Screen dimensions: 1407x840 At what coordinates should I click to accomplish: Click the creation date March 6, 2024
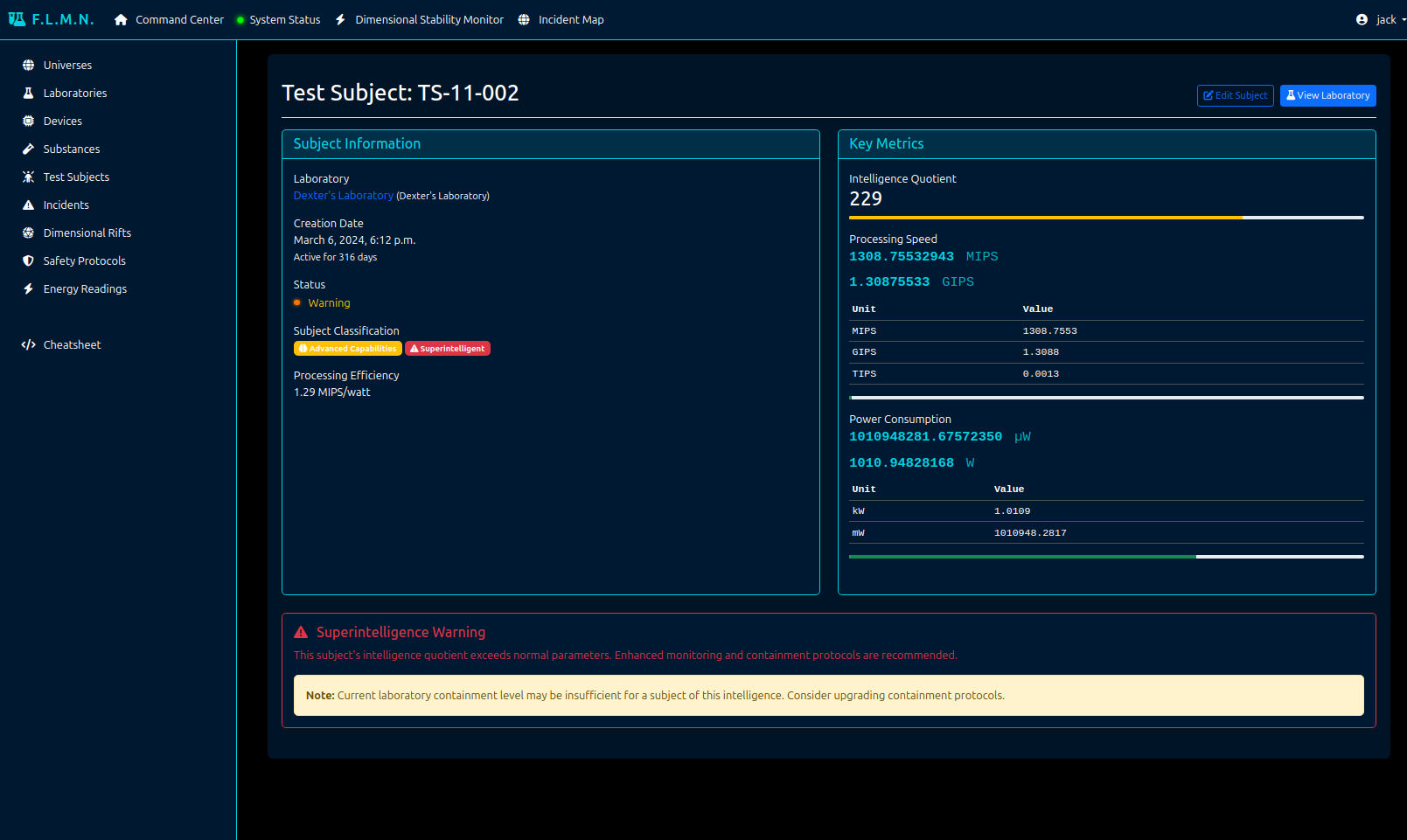pos(354,240)
